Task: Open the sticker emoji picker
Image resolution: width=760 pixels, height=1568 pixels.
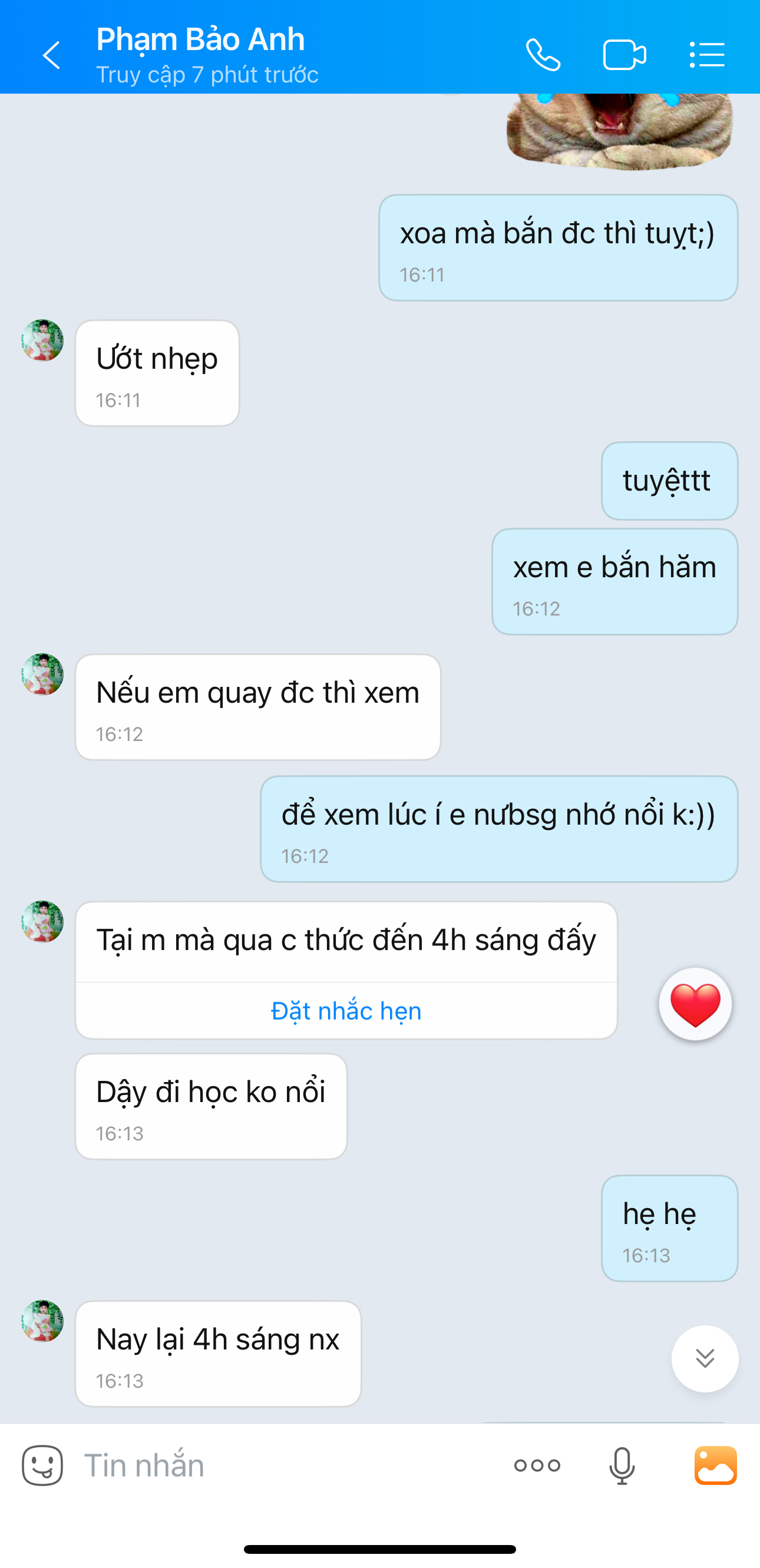Action: pyautogui.click(x=42, y=1465)
